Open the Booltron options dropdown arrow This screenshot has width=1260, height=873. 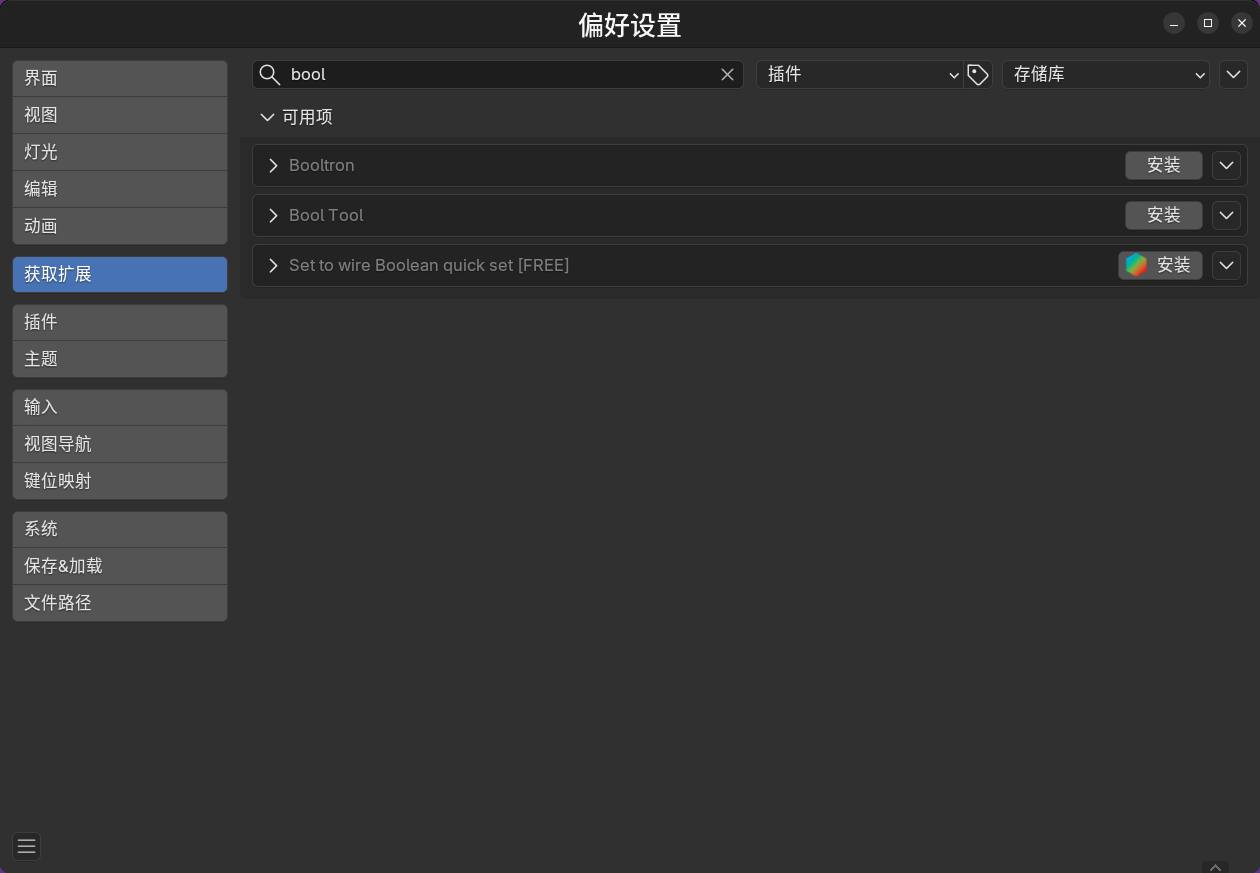(1226, 165)
